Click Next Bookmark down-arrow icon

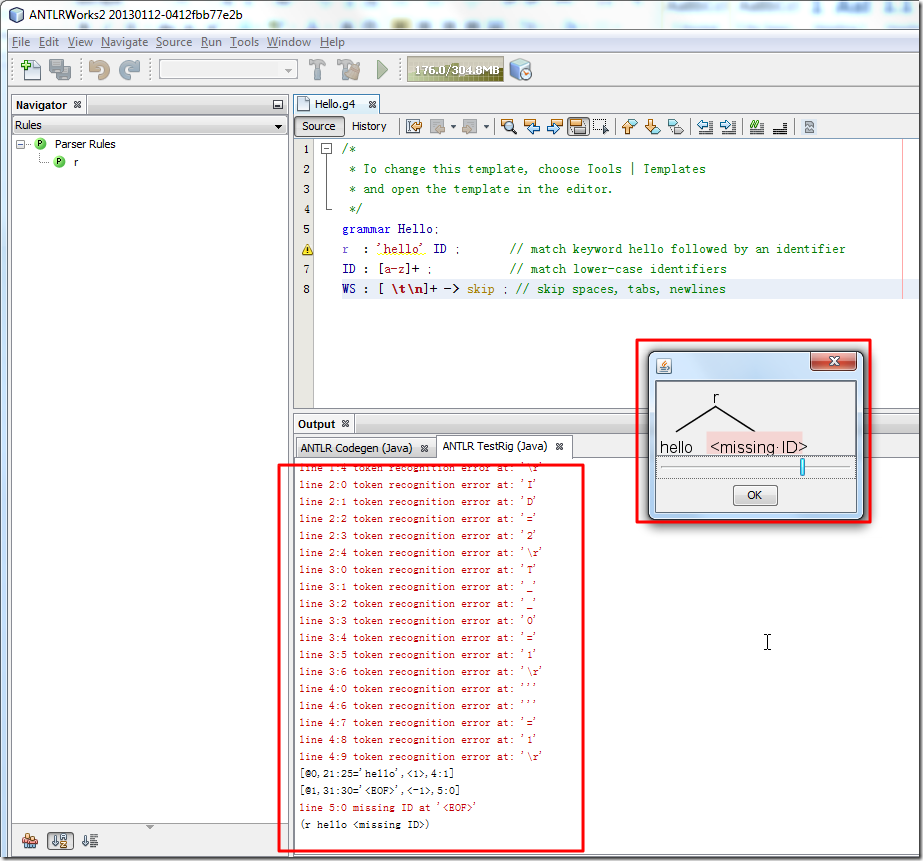pos(652,127)
